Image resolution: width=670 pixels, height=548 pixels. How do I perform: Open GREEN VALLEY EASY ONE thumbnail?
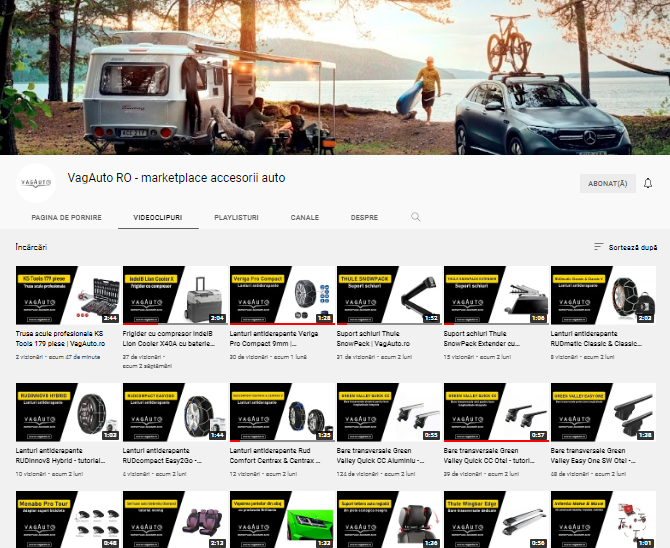click(603, 412)
